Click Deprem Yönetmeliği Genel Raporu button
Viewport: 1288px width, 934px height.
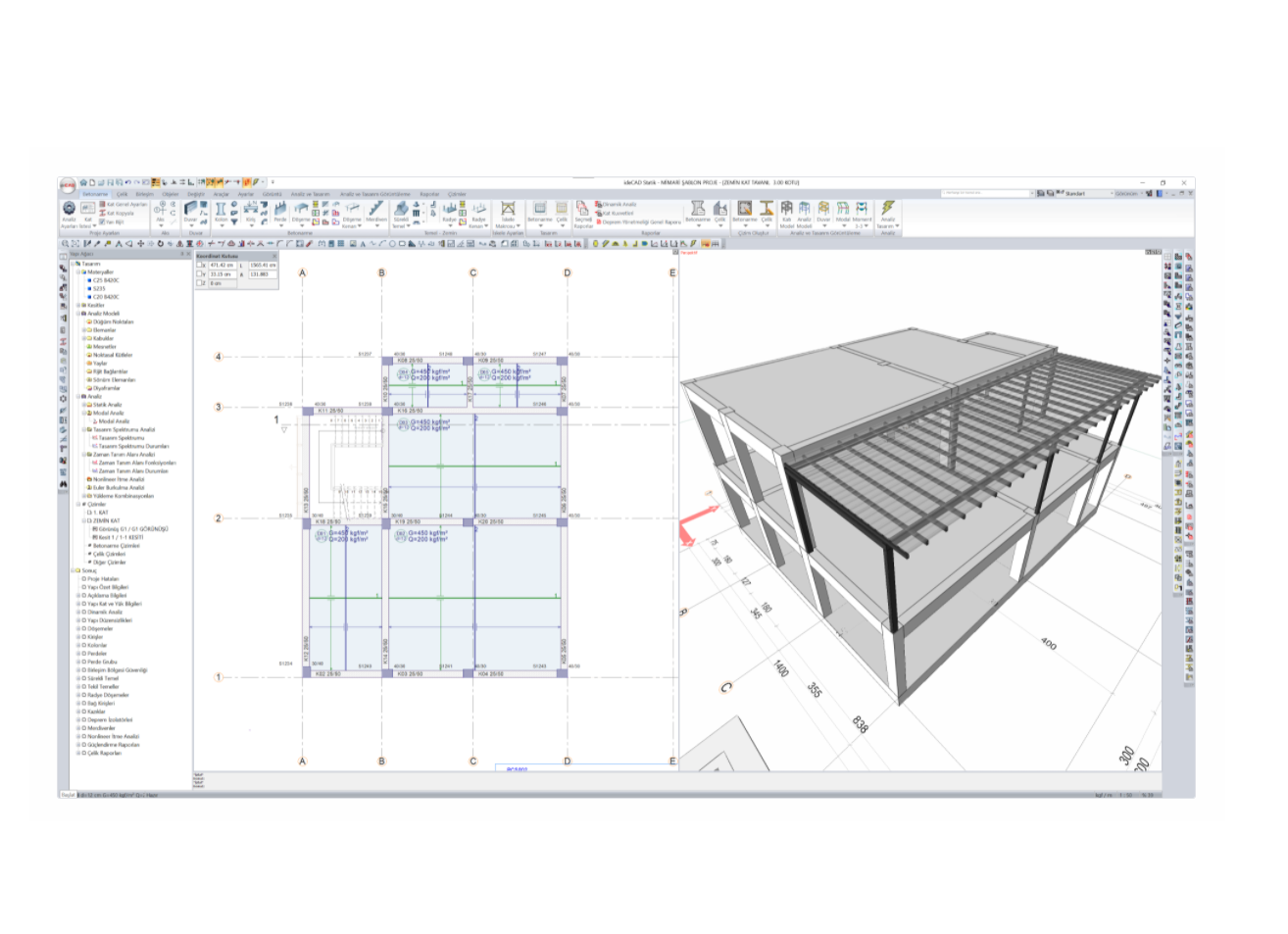tap(638, 221)
